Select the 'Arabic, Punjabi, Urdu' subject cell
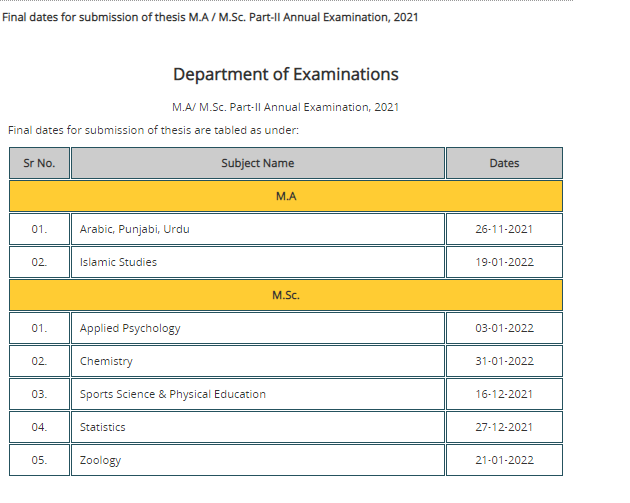 click(258, 229)
